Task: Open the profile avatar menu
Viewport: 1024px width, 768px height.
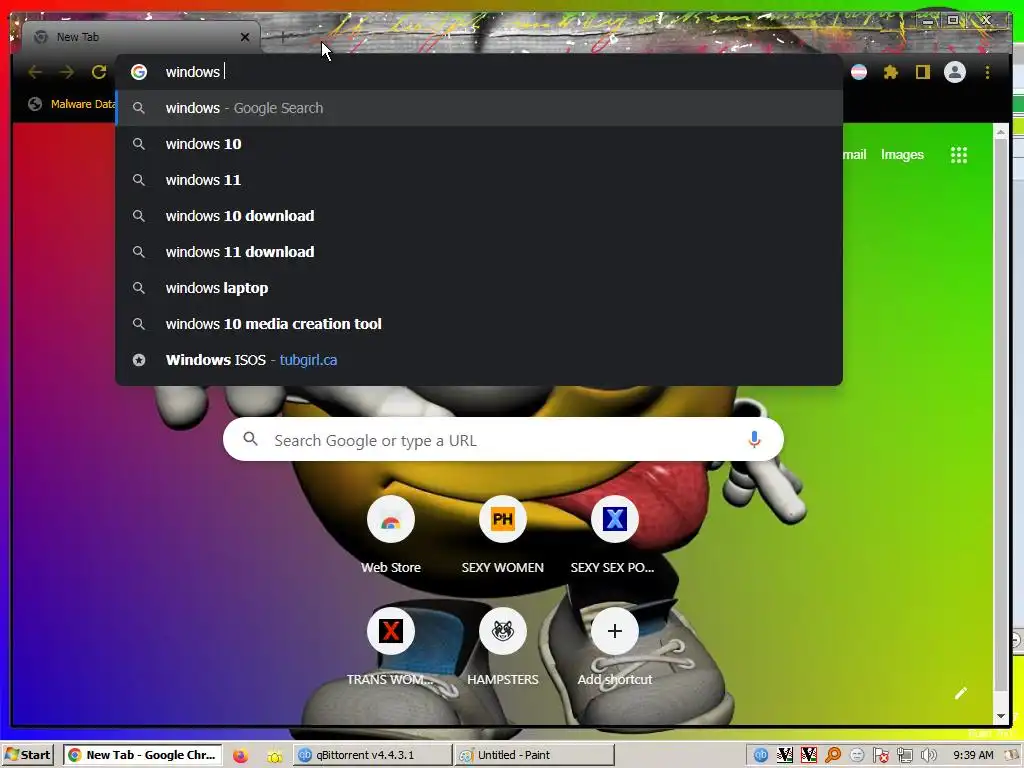Action: [x=955, y=72]
